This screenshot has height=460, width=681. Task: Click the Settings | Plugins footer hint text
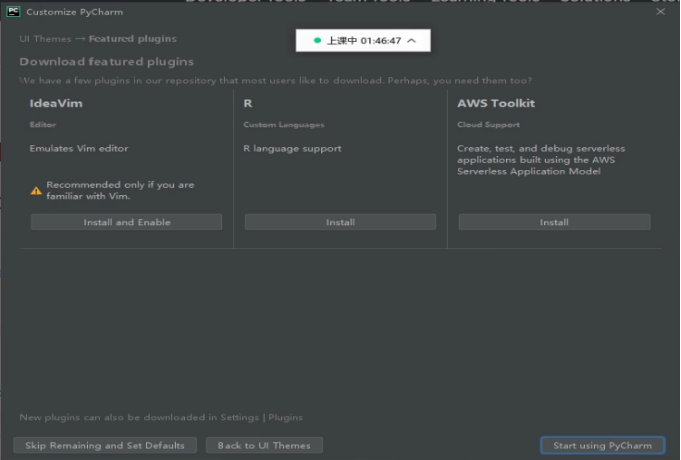(x=161, y=417)
